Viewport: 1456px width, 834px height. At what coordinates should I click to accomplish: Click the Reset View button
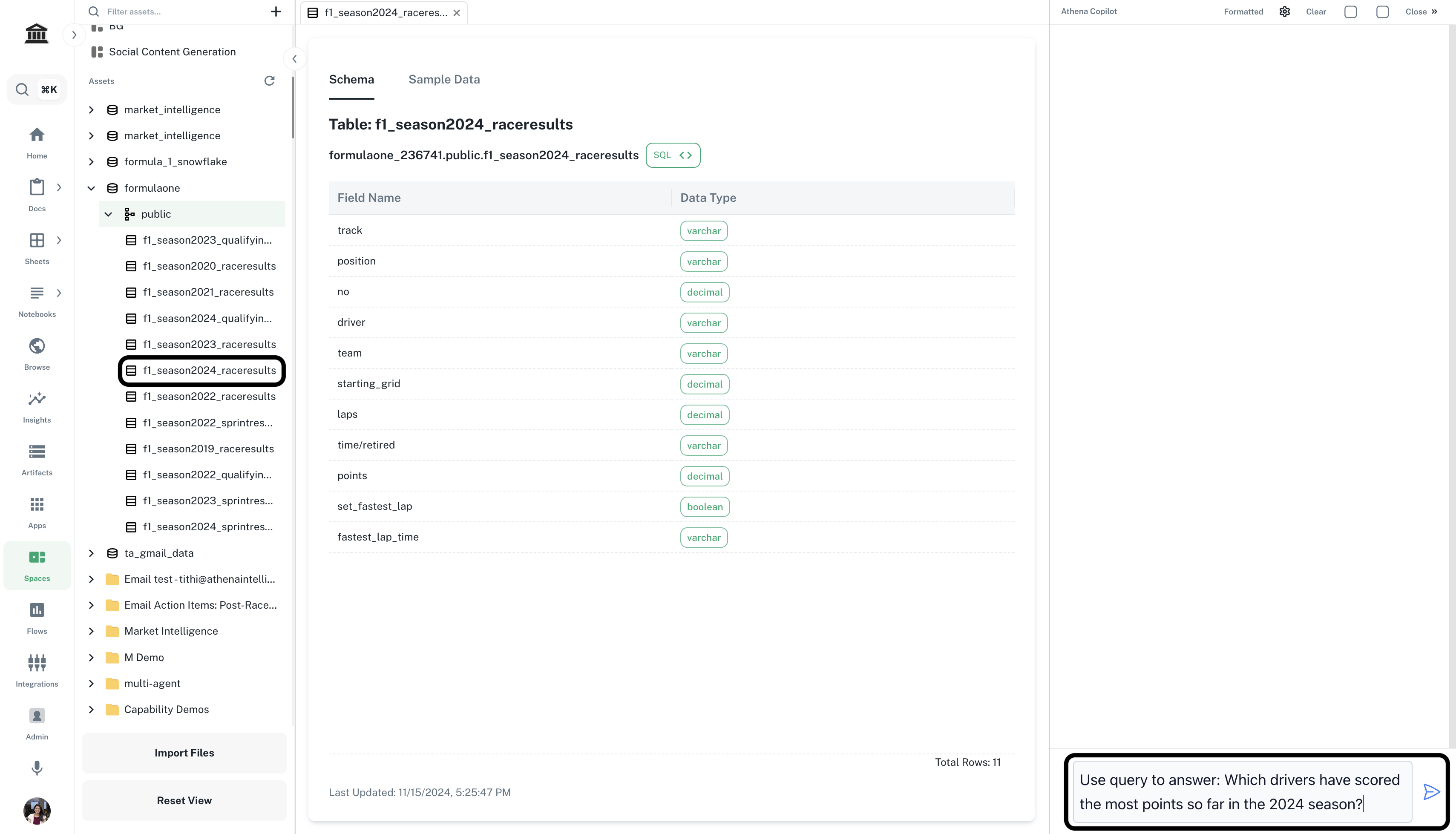tap(184, 800)
